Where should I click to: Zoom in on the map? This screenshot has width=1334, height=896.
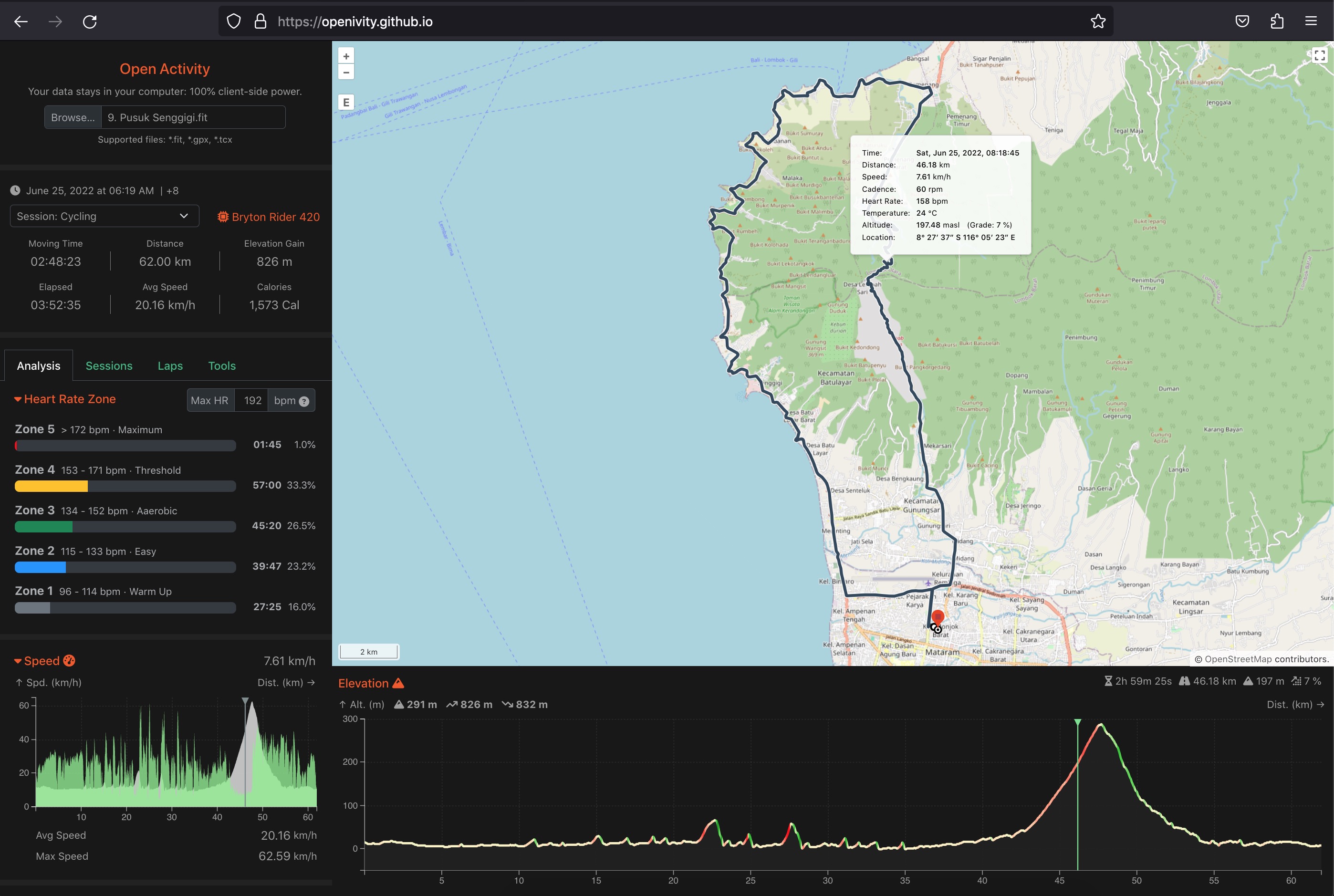coord(345,56)
